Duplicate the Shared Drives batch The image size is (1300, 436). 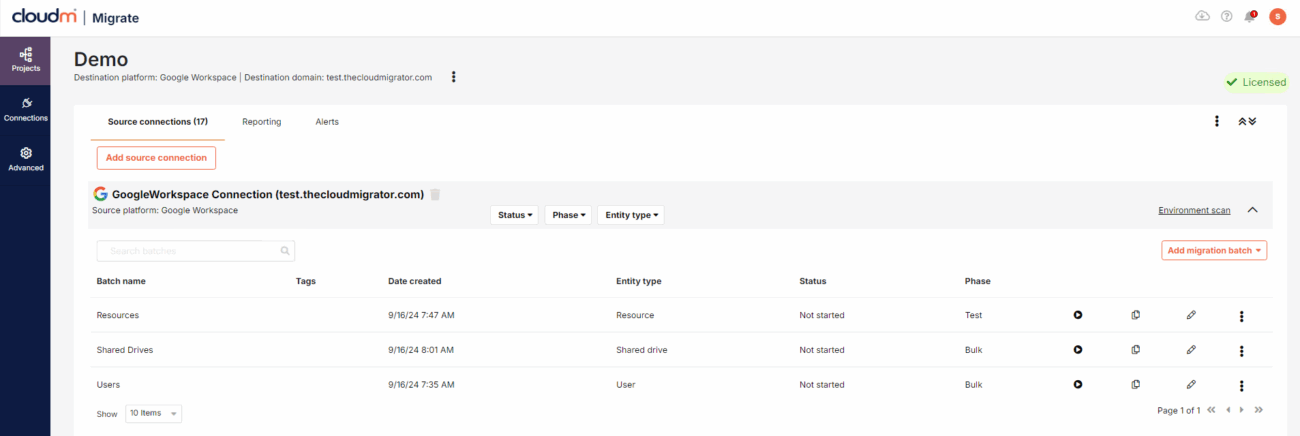(x=1135, y=350)
